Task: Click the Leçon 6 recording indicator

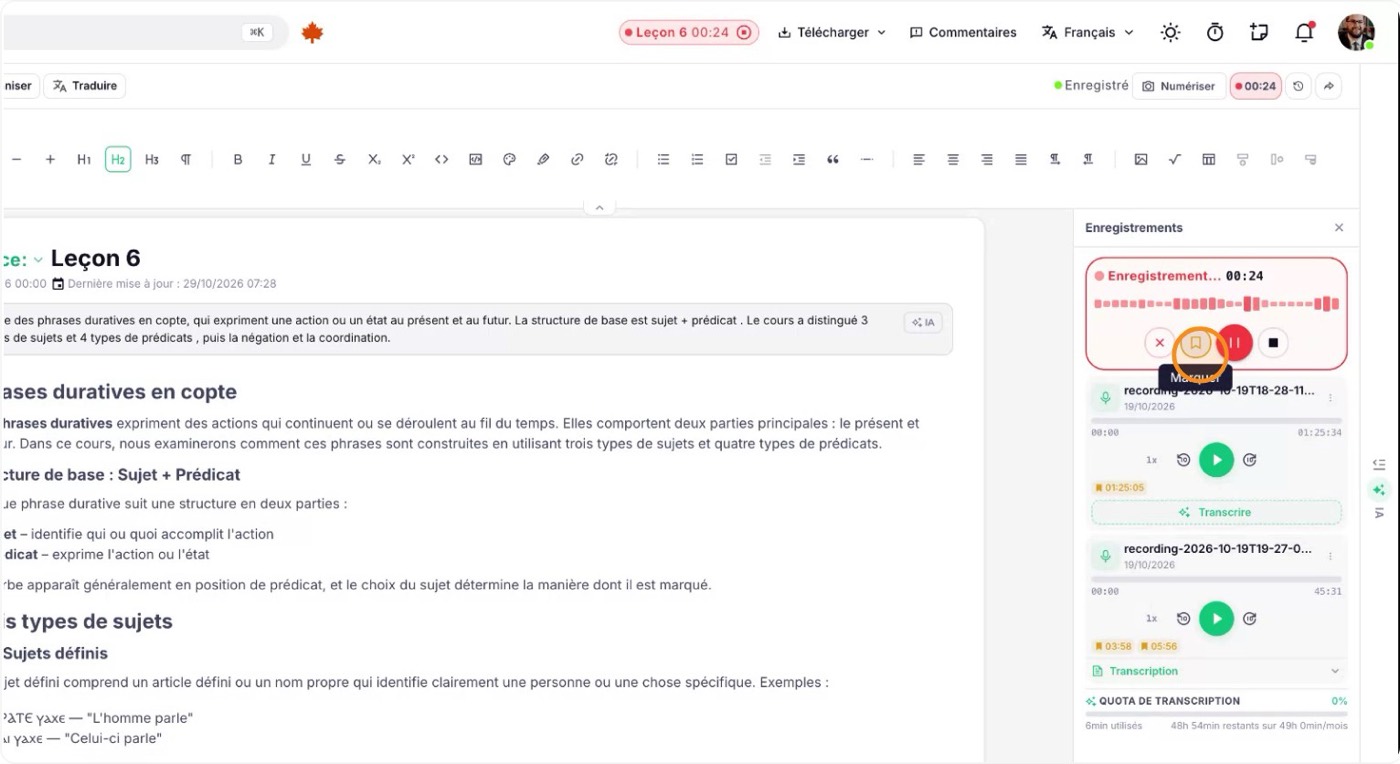Action: 689,33
